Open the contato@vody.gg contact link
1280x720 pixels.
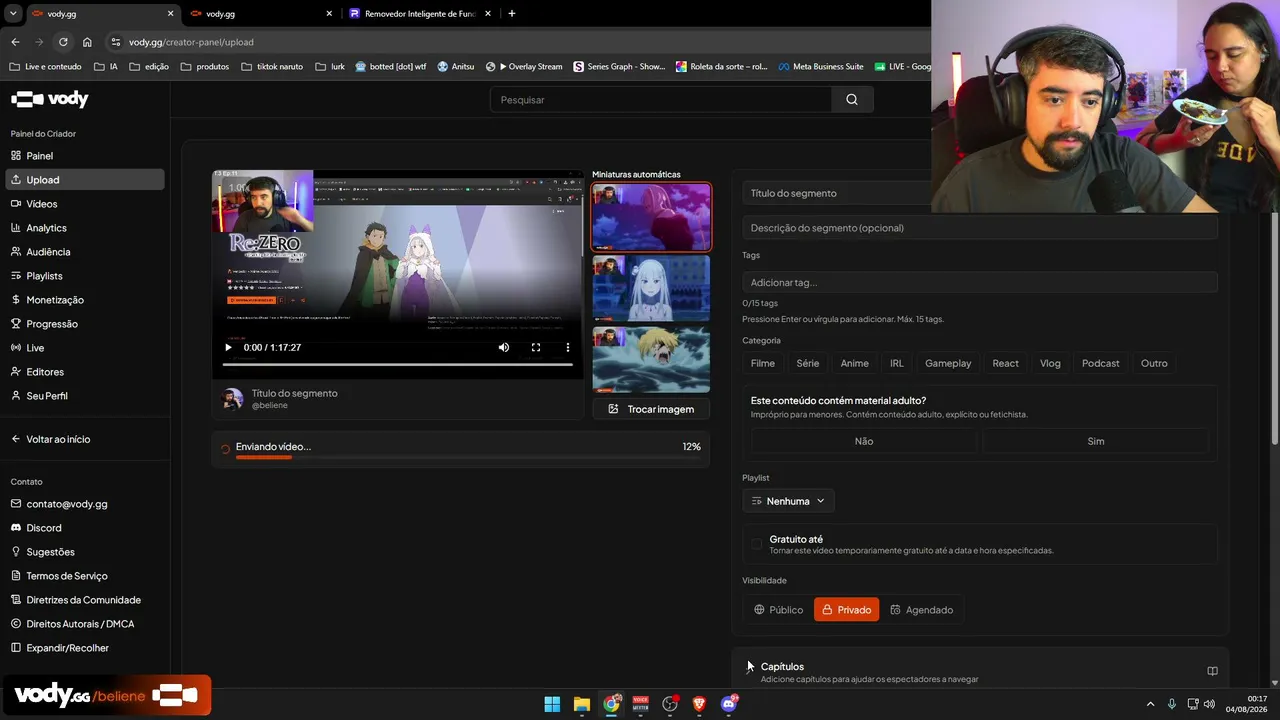coord(59,504)
